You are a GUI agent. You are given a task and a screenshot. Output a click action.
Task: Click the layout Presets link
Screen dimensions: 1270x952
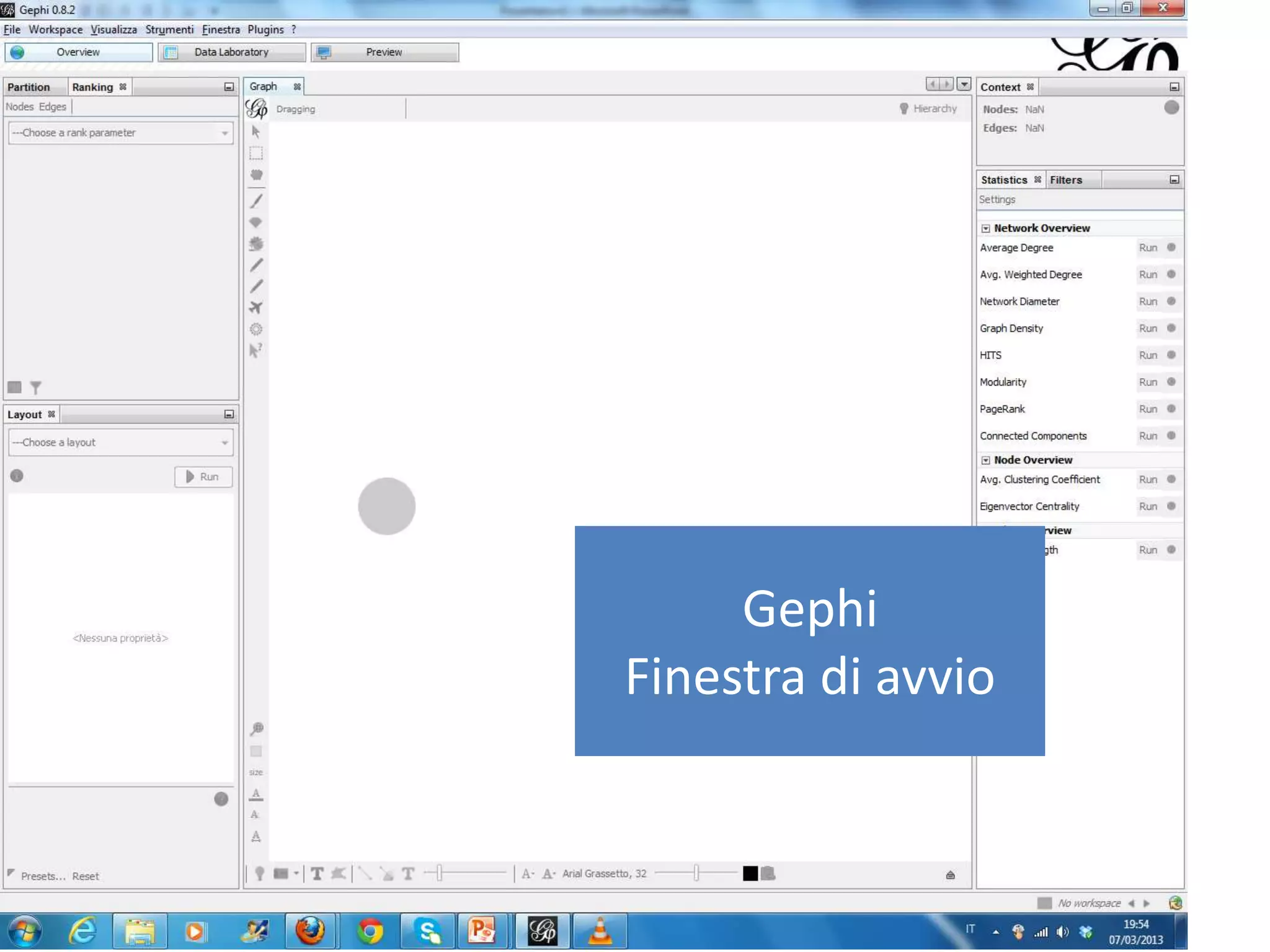[43, 876]
